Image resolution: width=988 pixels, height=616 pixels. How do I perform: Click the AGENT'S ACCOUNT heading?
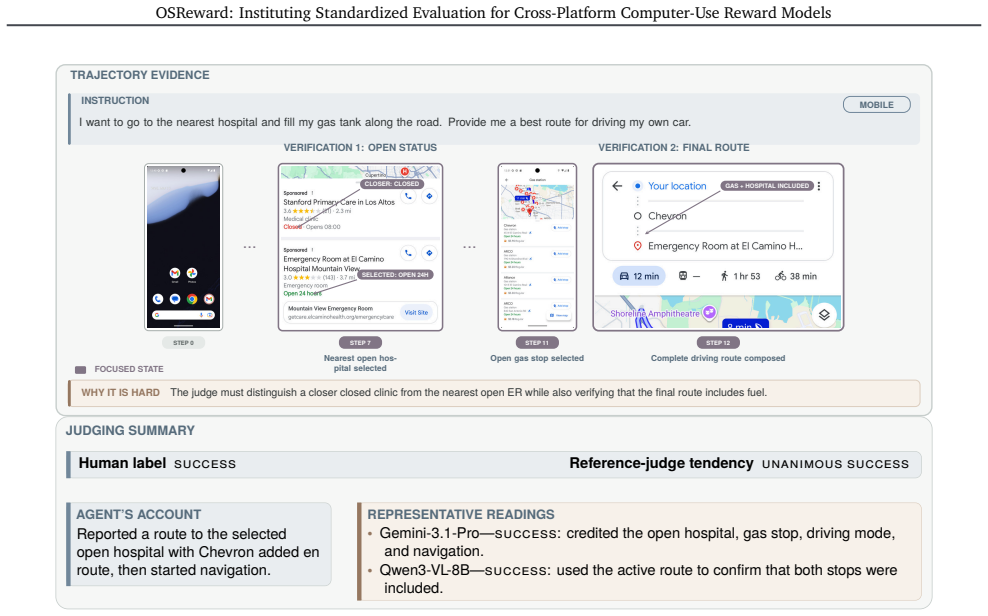[x=139, y=514]
